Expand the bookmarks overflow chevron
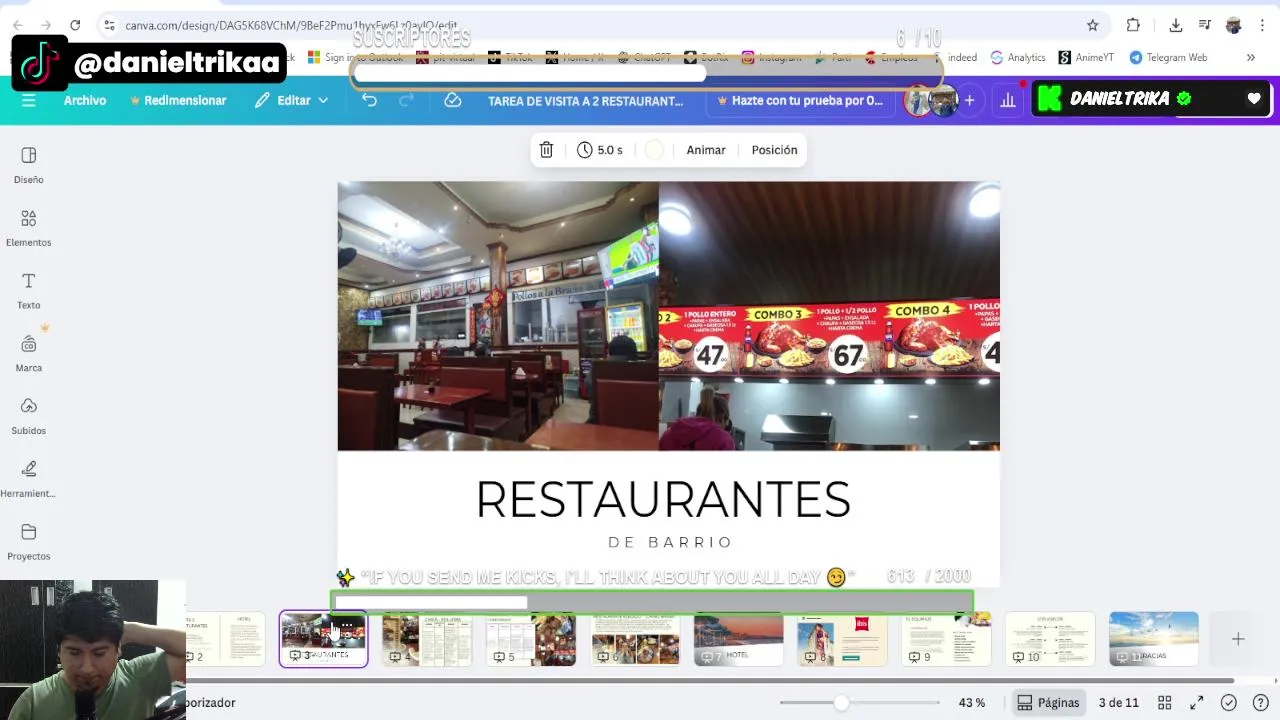 (1250, 57)
